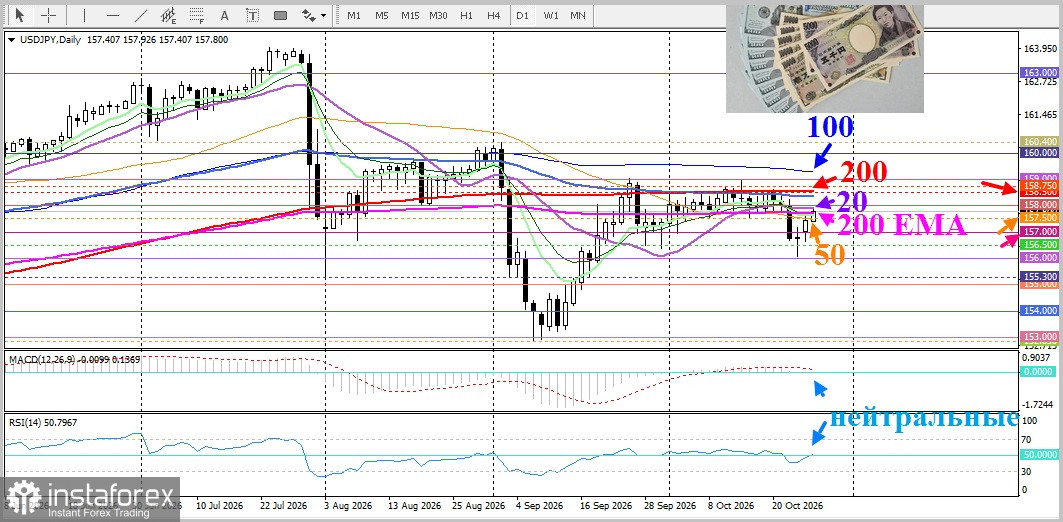Screen dimensions: 1063x522
Task: Switch to the M1 timeframe
Action: [354, 15]
